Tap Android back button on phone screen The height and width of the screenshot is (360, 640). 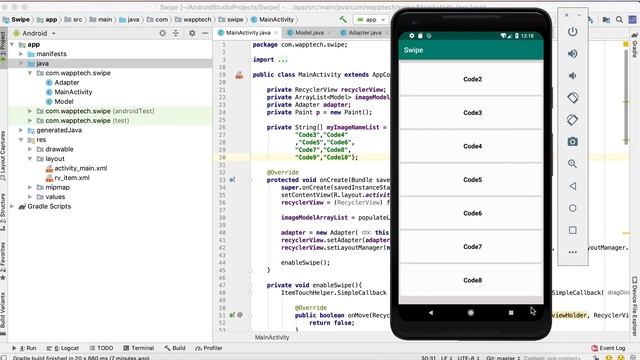pyautogui.click(x=431, y=313)
